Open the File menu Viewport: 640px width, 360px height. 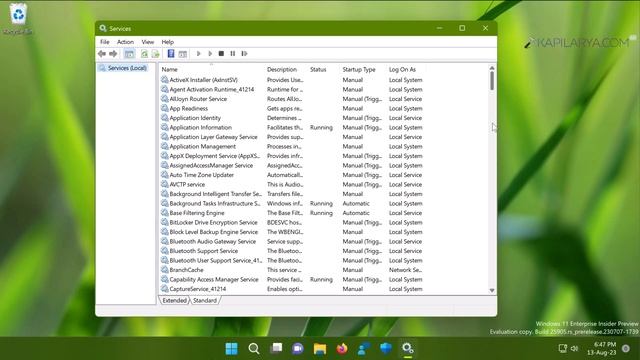[x=104, y=42]
